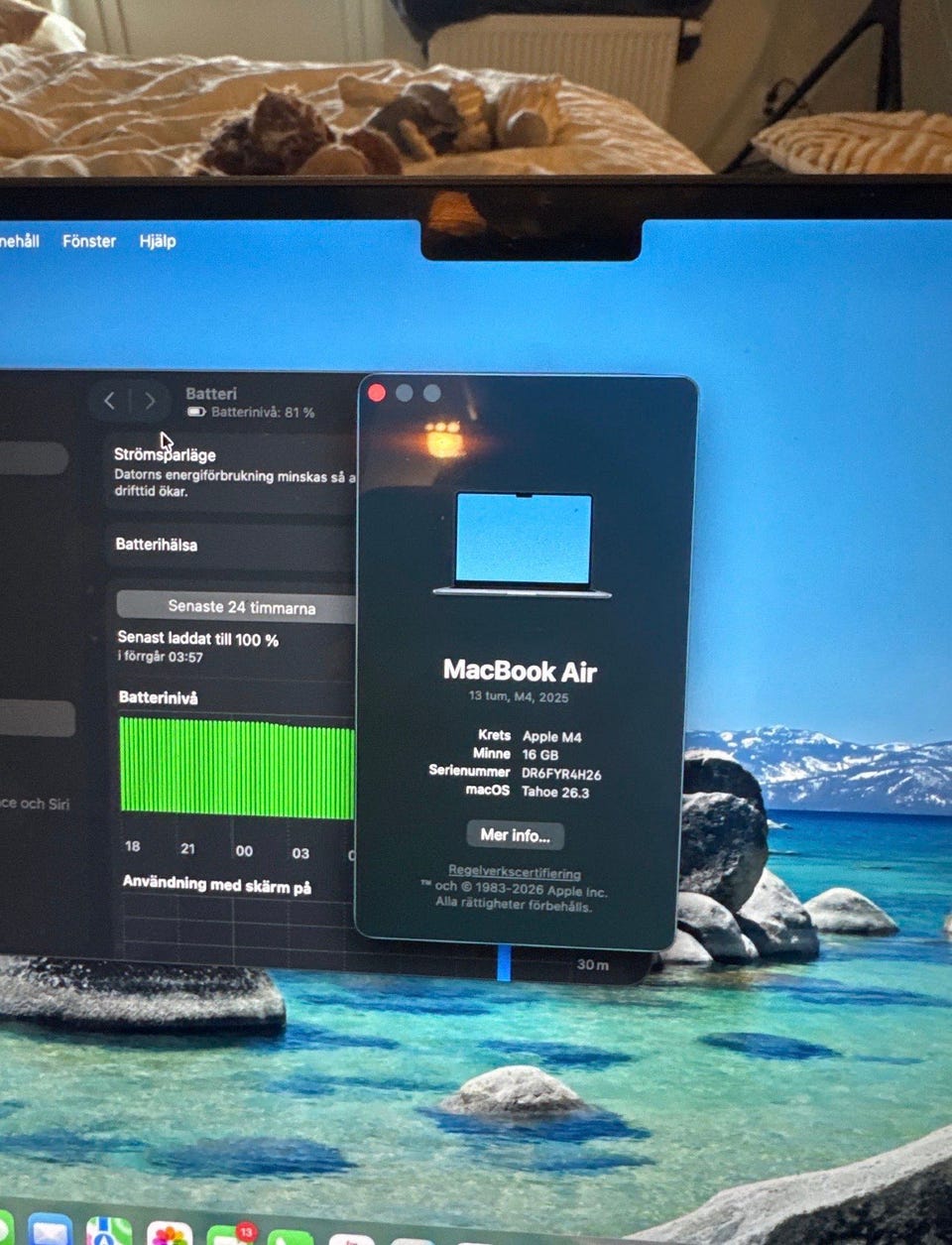Click the Batteri window title
This screenshot has height=1245, width=952.
(211, 394)
